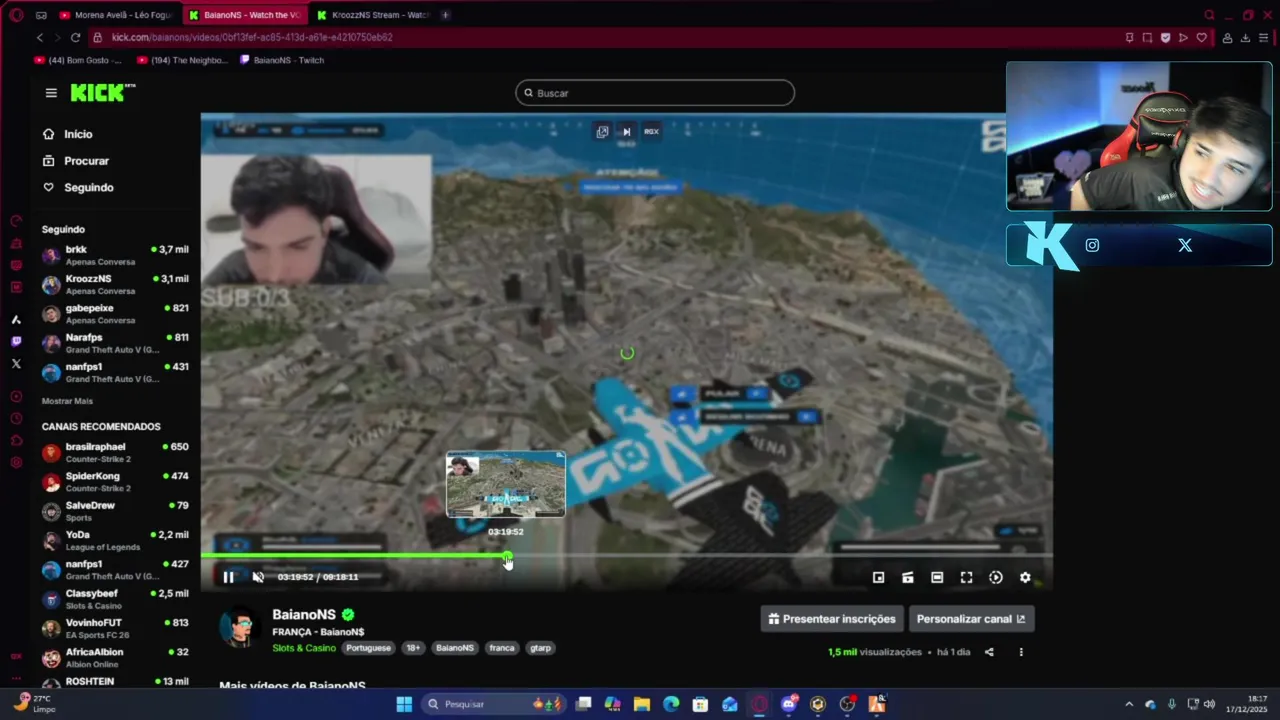Show hidden tray icons chevron
The image size is (1280, 720).
[x=1129, y=704]
